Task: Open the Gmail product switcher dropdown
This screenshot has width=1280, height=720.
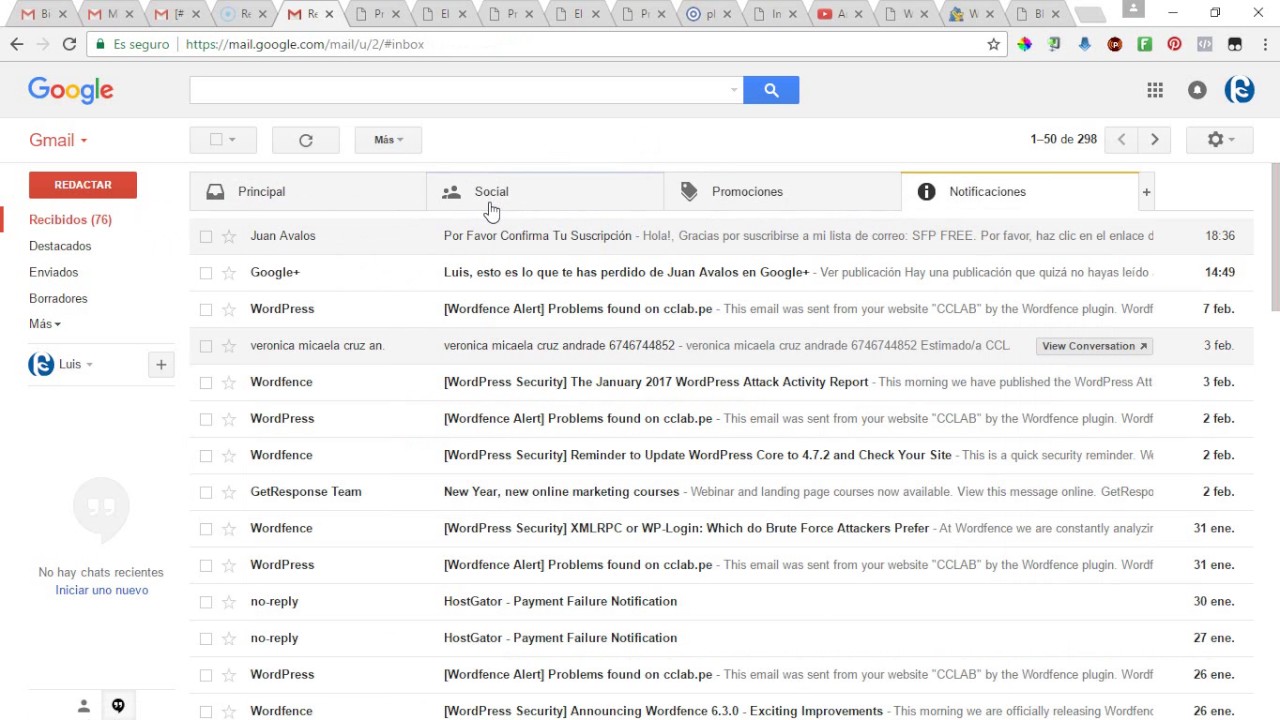Action: tap(58, 140)
